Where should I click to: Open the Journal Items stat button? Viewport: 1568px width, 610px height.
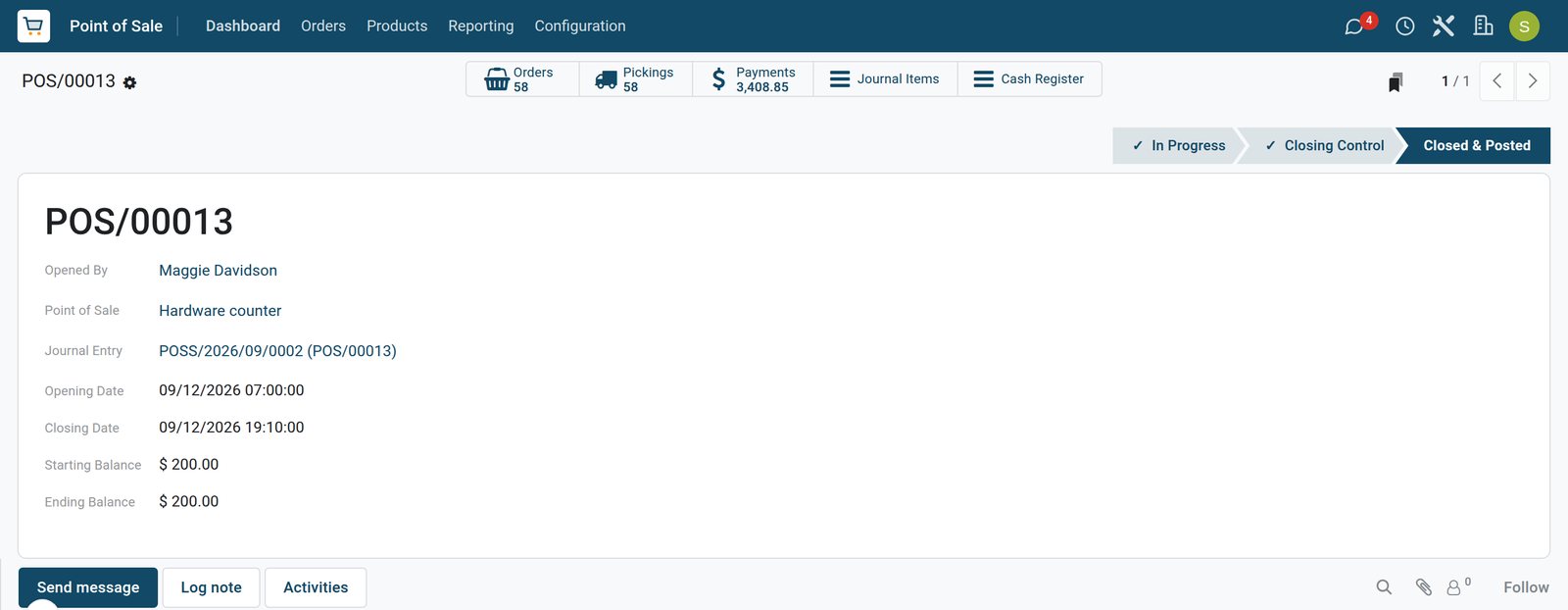click(885, 79)
